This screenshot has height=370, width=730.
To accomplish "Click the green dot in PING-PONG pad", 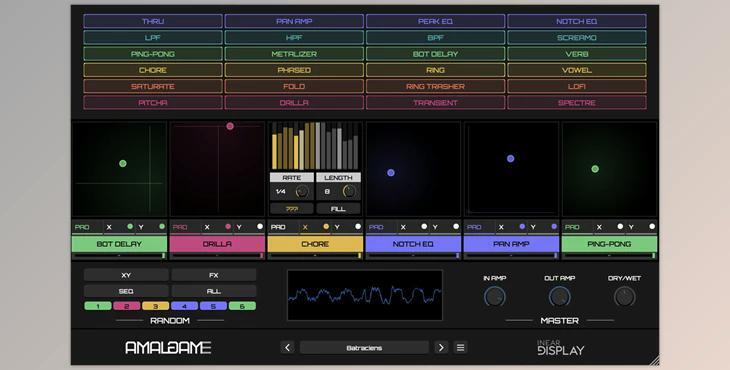I will point(595,169).
